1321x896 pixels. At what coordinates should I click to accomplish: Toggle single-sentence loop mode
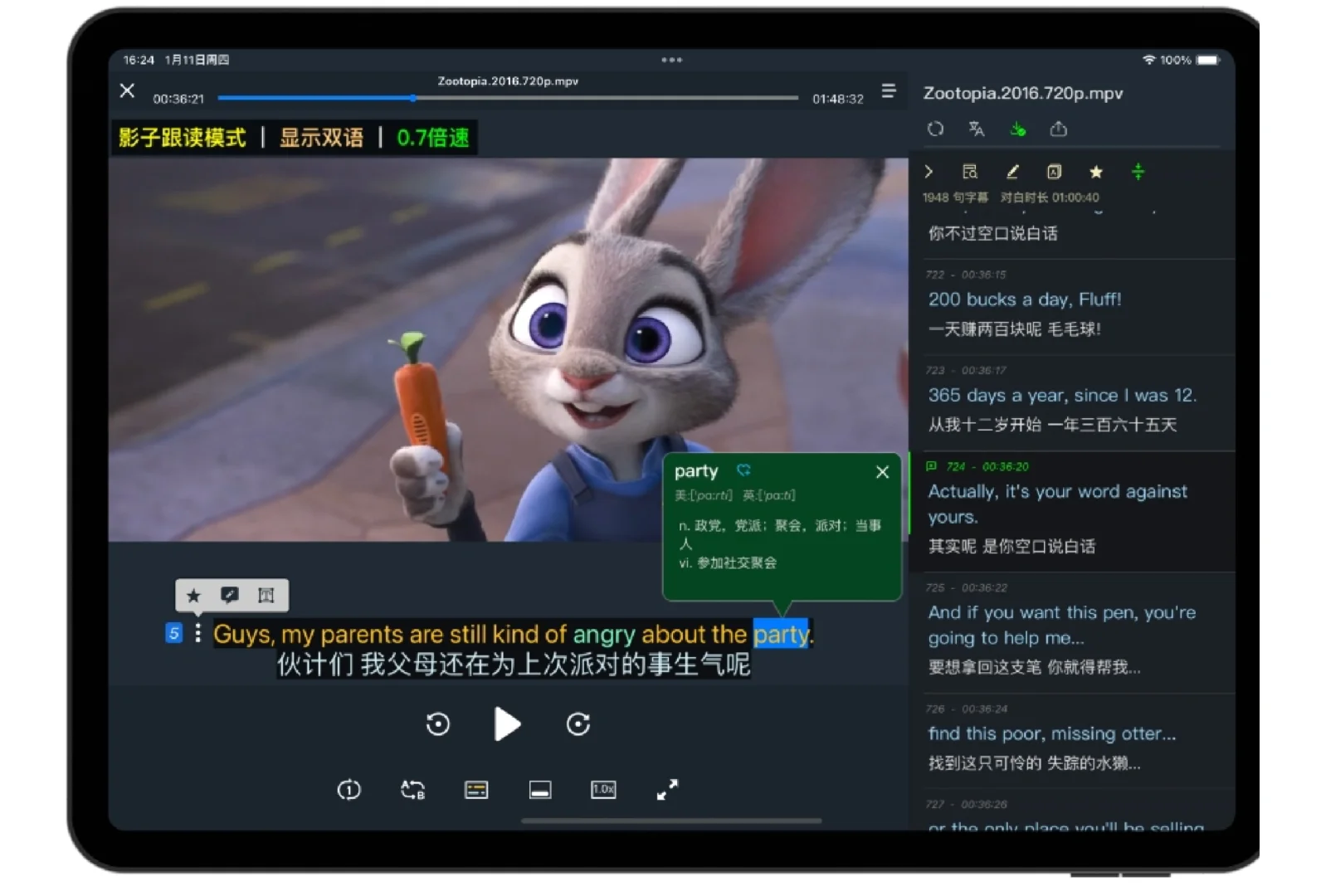click(x=349, y=790)
